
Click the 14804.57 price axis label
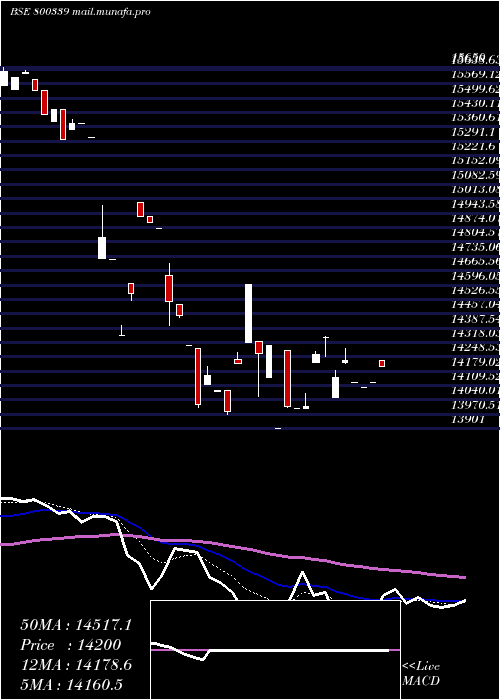click(x=475, y=232)
